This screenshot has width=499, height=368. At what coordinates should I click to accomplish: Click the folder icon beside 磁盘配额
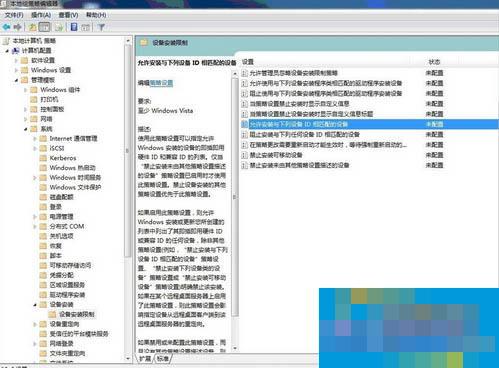coord(43,197)
